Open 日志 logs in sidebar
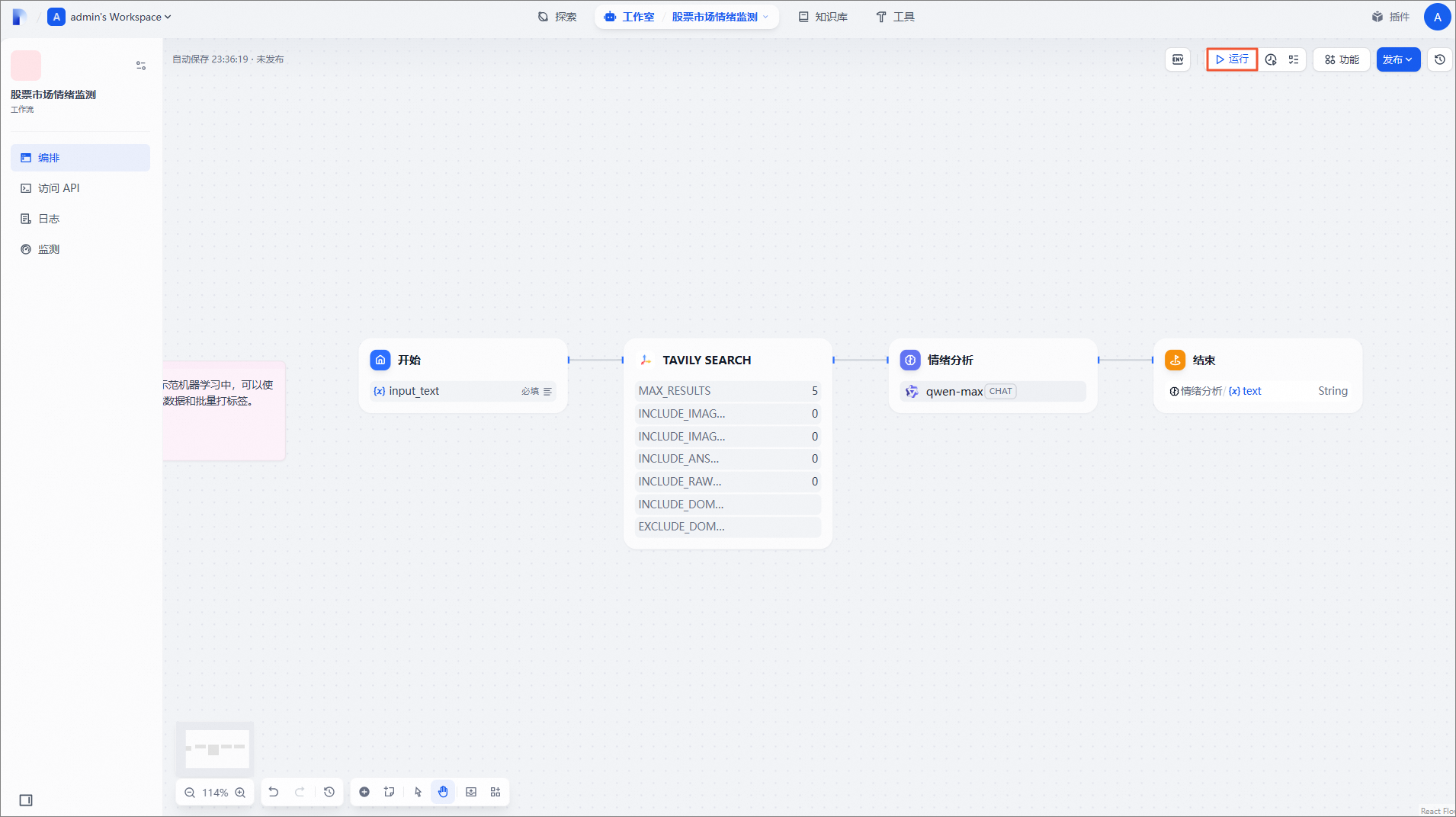The image size is (1456, 817). (x=80, y=219)
